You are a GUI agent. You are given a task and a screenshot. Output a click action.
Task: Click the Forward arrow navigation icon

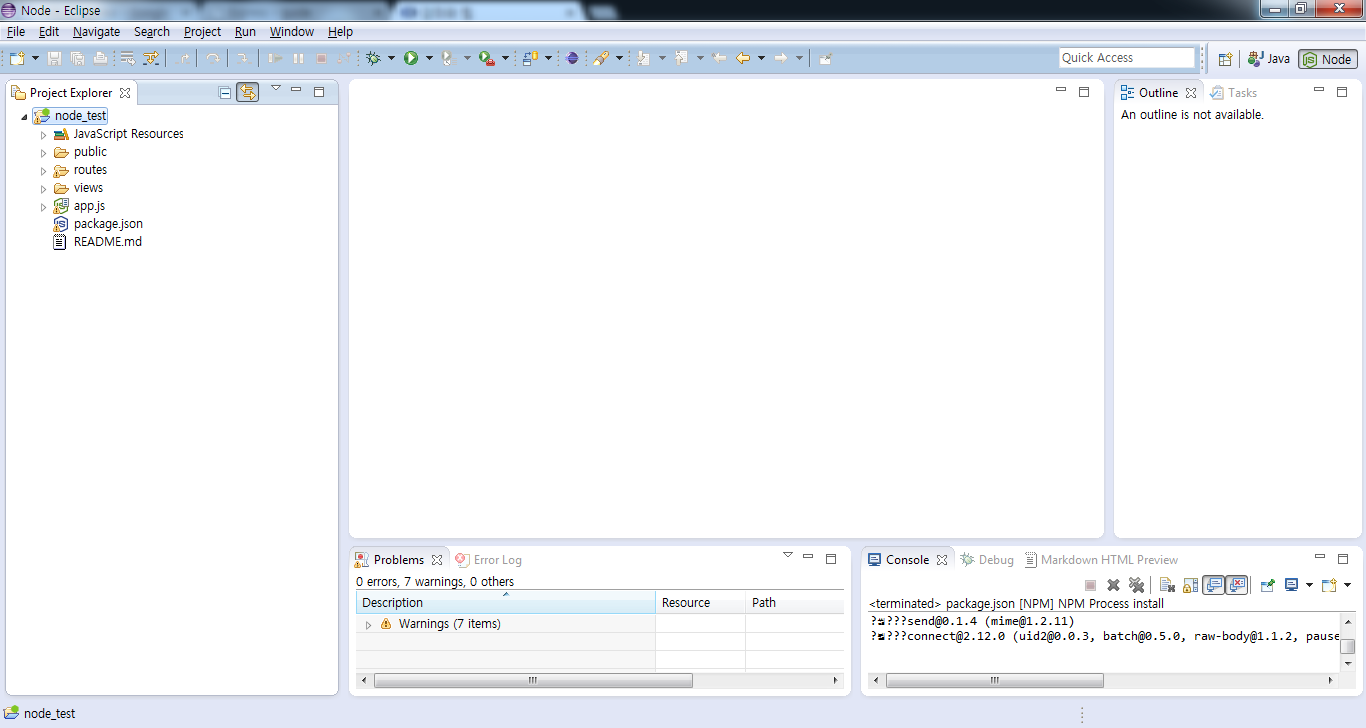pyautogui.click(x=781, y=58)
